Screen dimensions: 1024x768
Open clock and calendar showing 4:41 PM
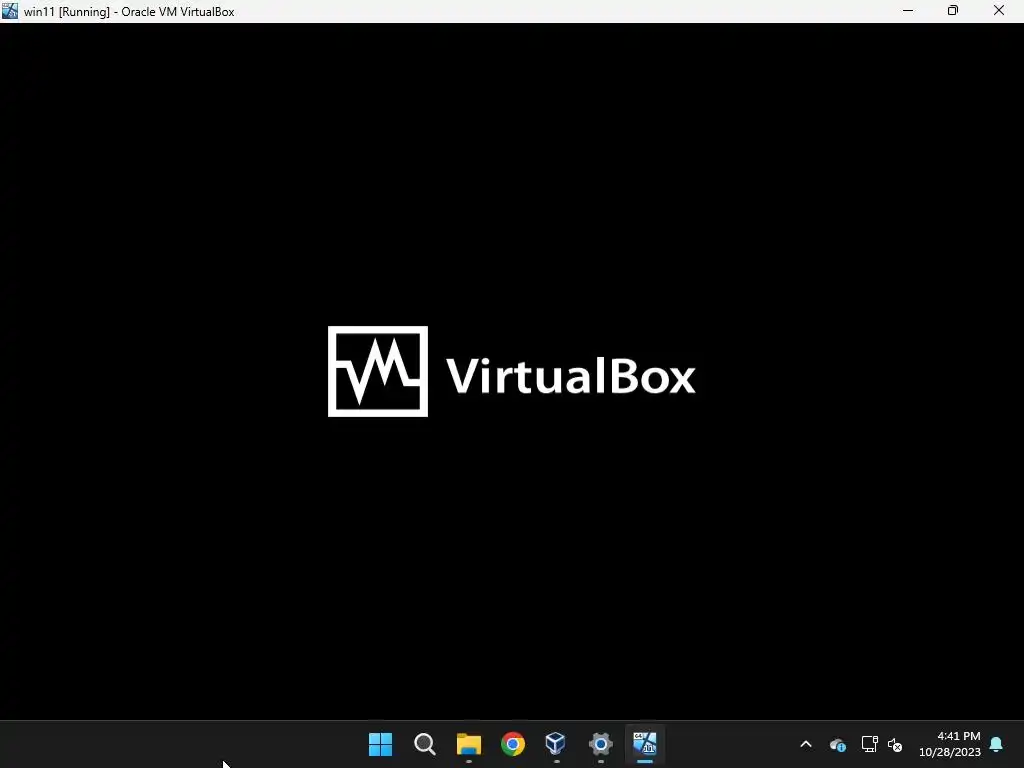tap(950, 744)
